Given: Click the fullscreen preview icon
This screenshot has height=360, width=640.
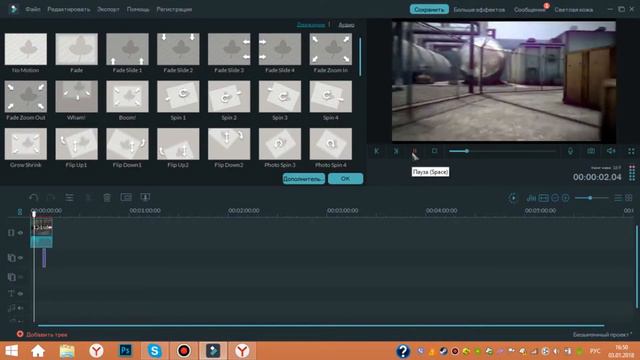Looking at the screenshot, I should pos(631,151).
